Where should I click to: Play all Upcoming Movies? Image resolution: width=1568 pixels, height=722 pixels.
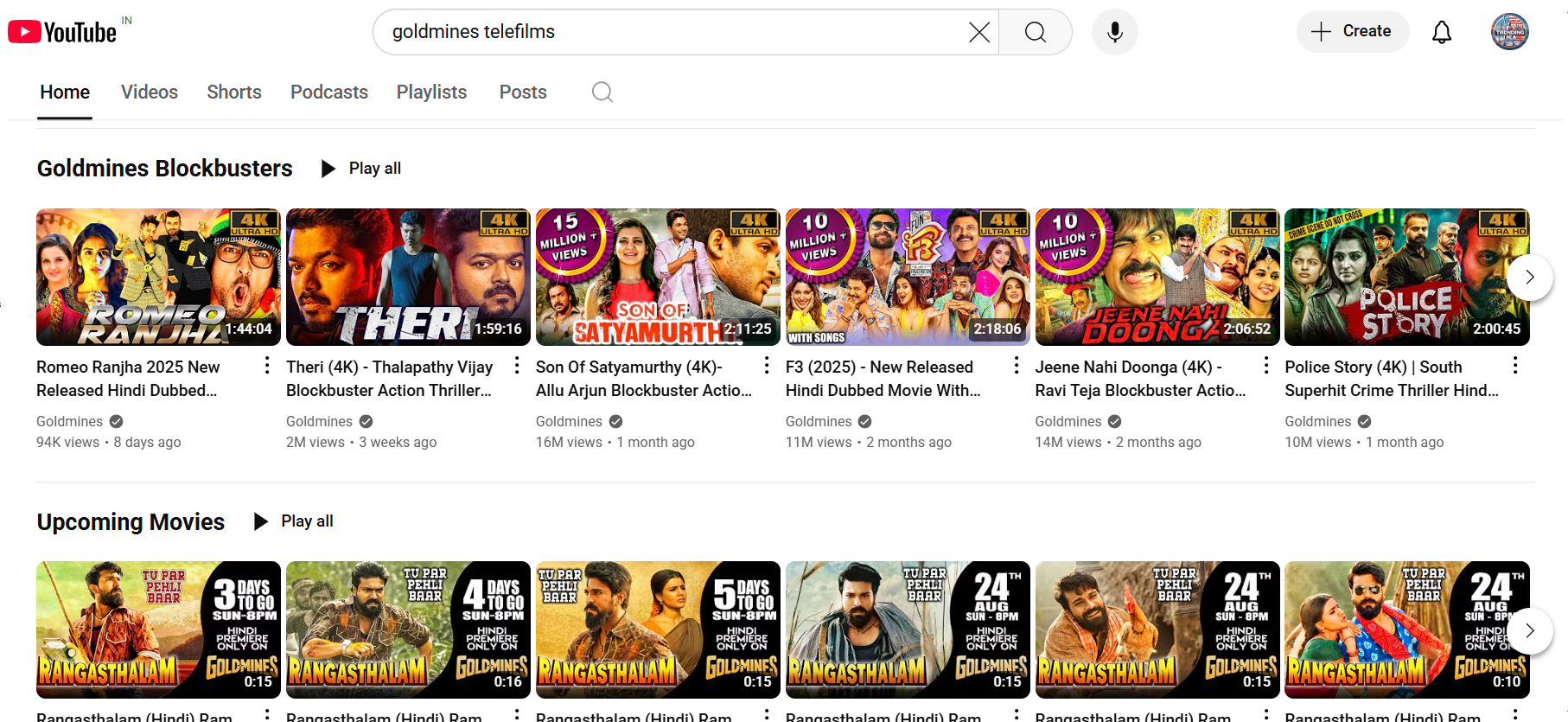pos(293,521)
